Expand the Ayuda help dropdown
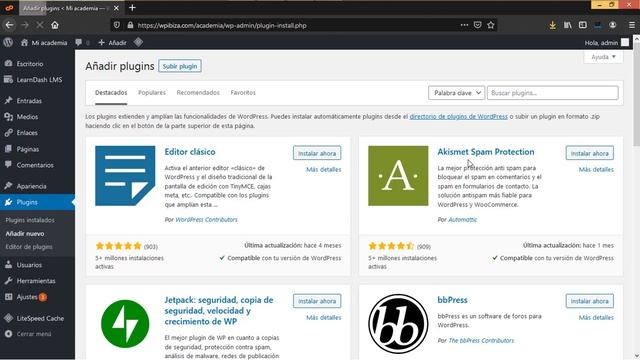The image size is (640, 360). (603, 57)
